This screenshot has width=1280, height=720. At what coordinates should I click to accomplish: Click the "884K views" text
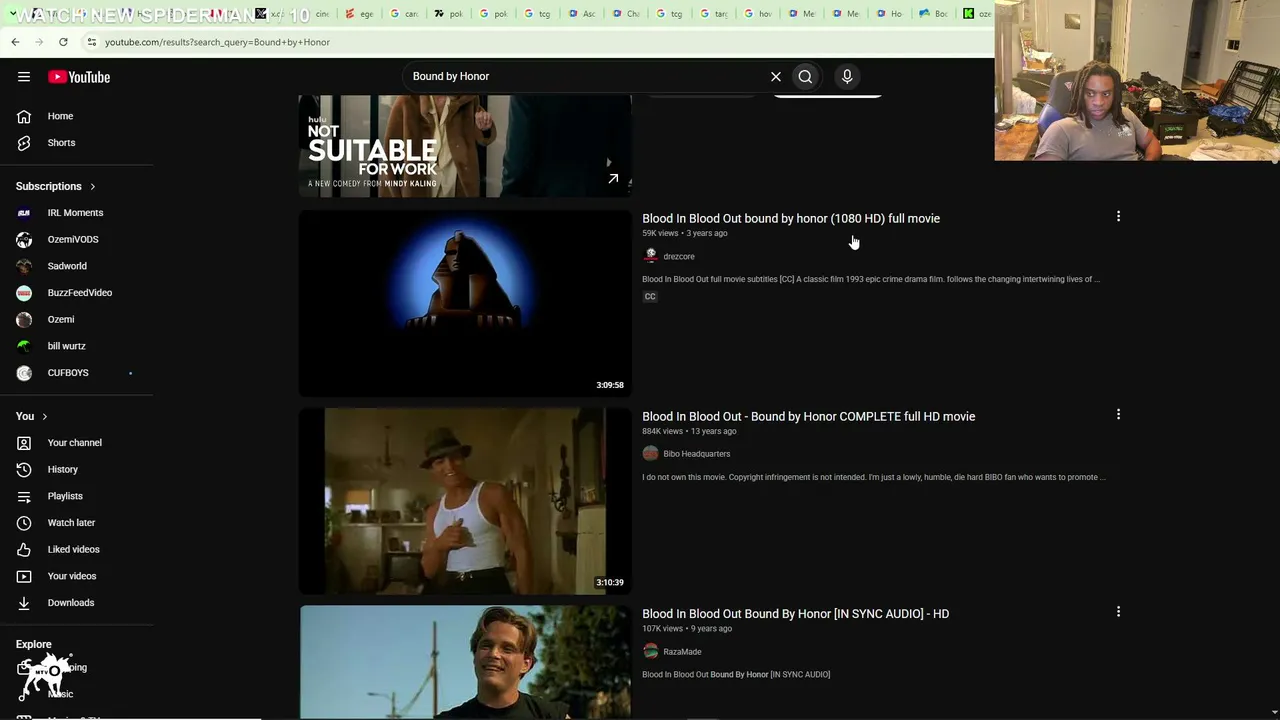pyautogui.click(x=663, y=432)
